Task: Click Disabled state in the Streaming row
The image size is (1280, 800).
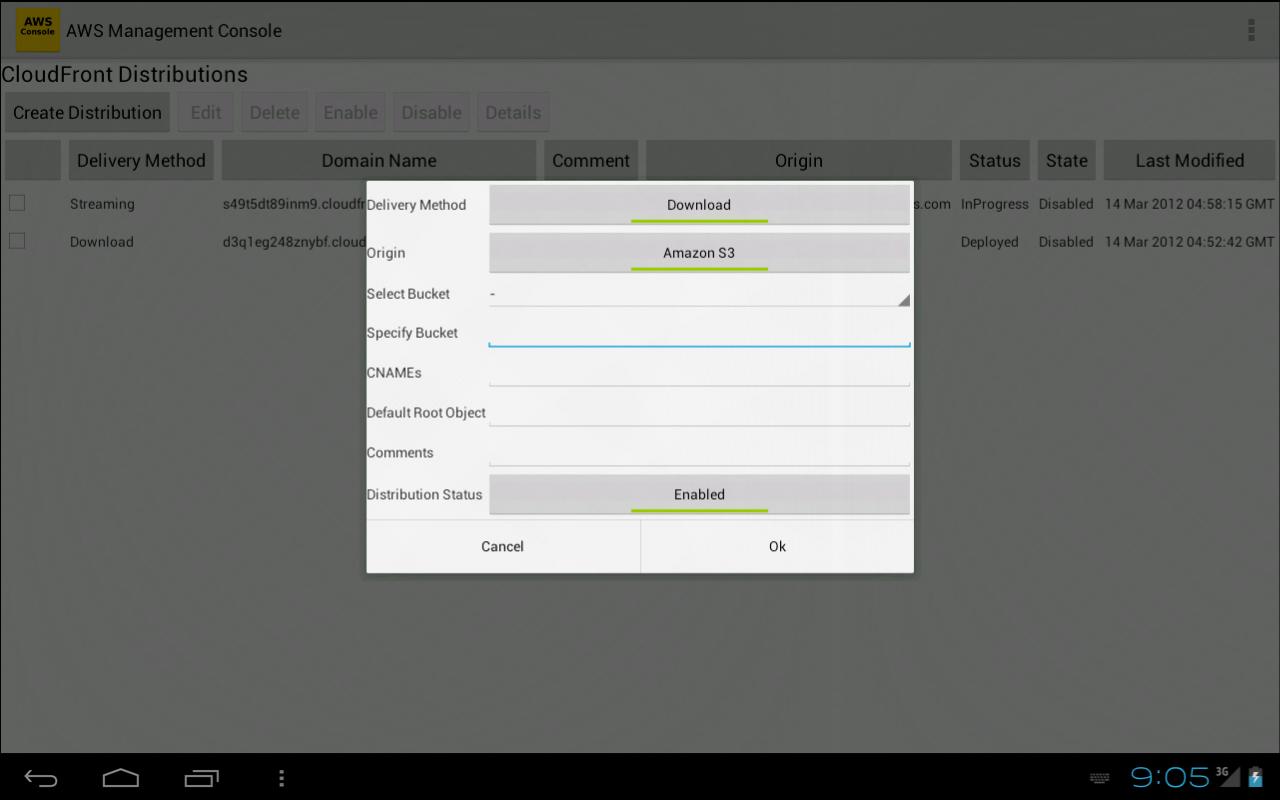Action: 1066,204
